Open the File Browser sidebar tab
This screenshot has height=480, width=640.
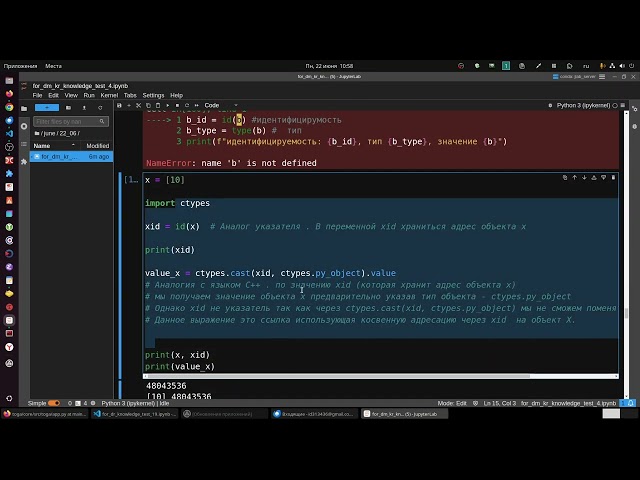(24, 109)
